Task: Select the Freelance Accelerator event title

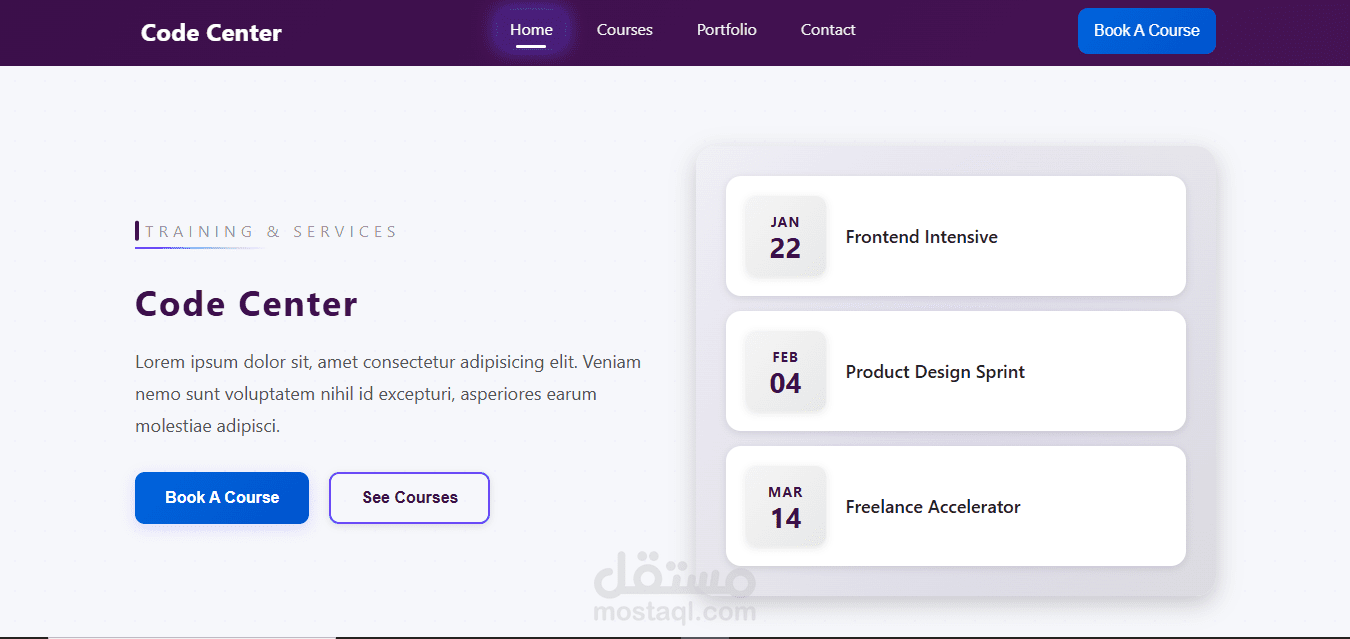Action: pos(933,507)
